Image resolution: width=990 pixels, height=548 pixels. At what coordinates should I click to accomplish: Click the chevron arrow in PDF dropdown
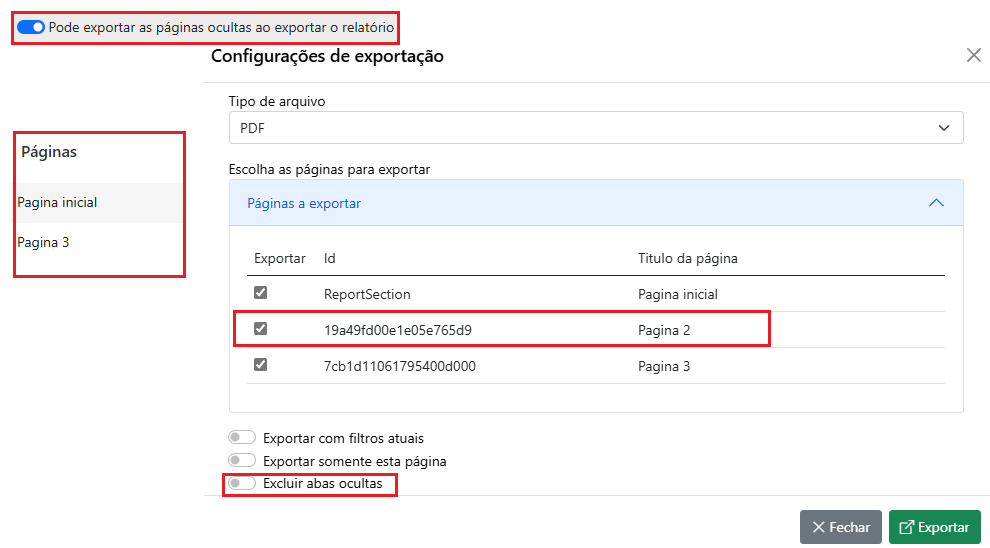(943, 128)
